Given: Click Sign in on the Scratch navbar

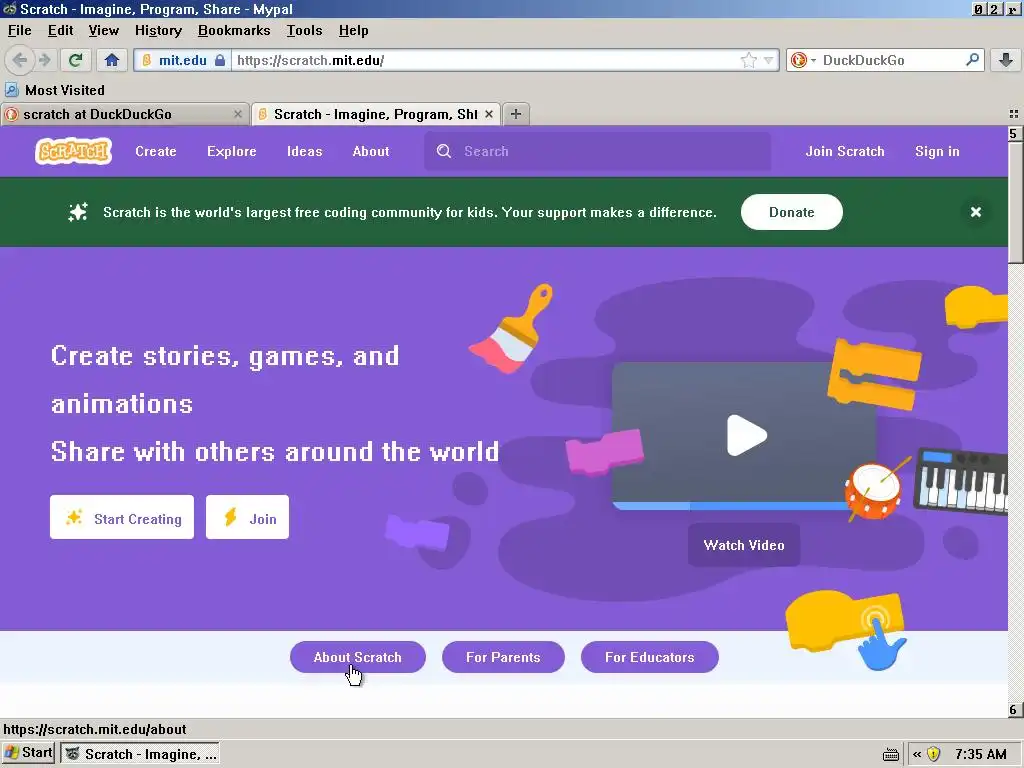Looking at the screenshot, I should (937, 151).
